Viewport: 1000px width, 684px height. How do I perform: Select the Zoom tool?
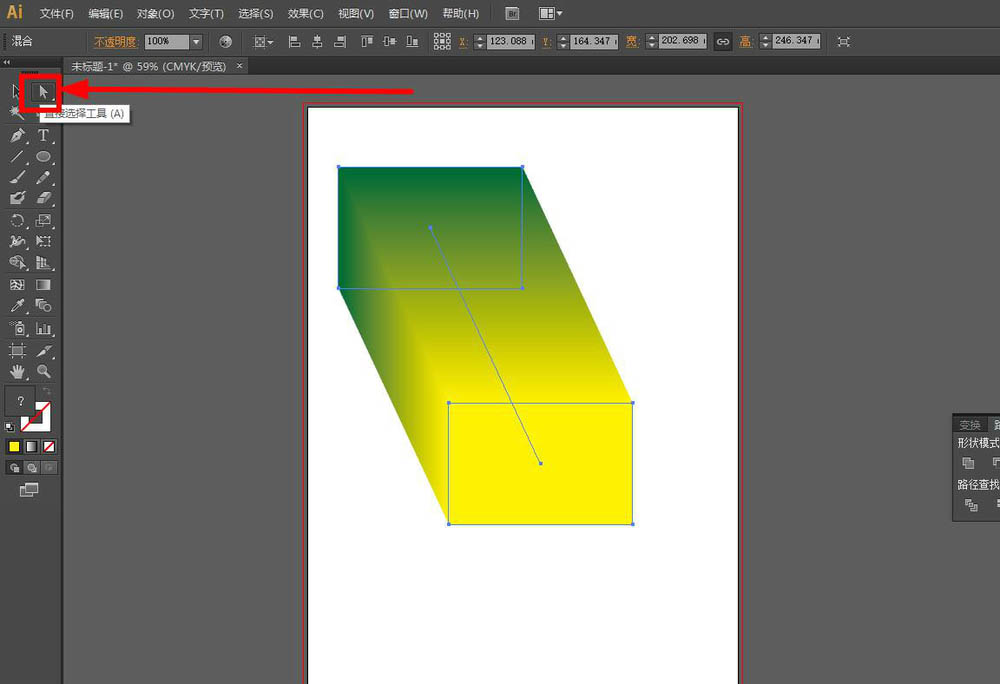point(42,371)
